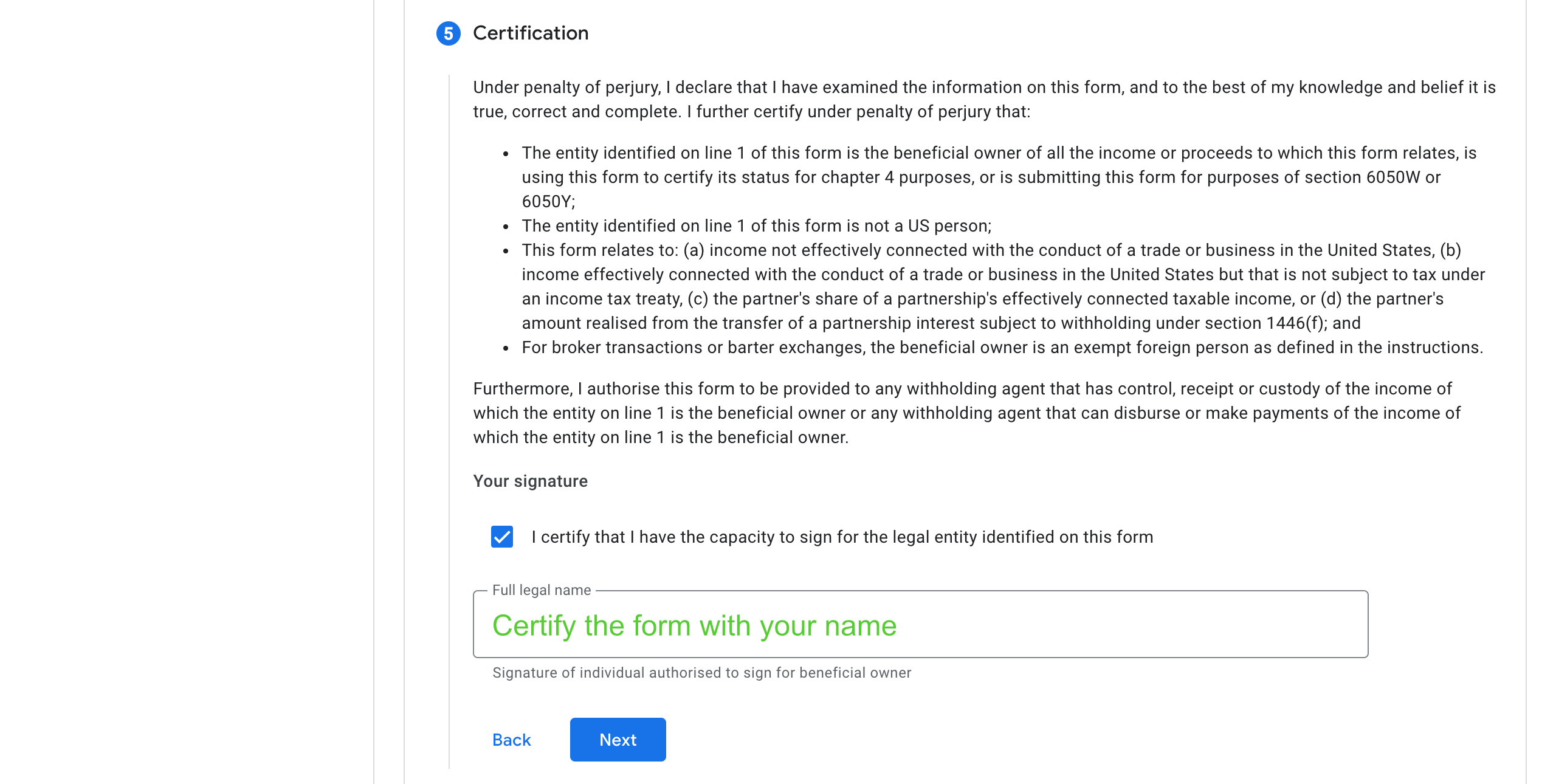The width and height of the screenshot is (1556, 784).
Task: Click the signature helper text below the field
Action: coord(701,673)
